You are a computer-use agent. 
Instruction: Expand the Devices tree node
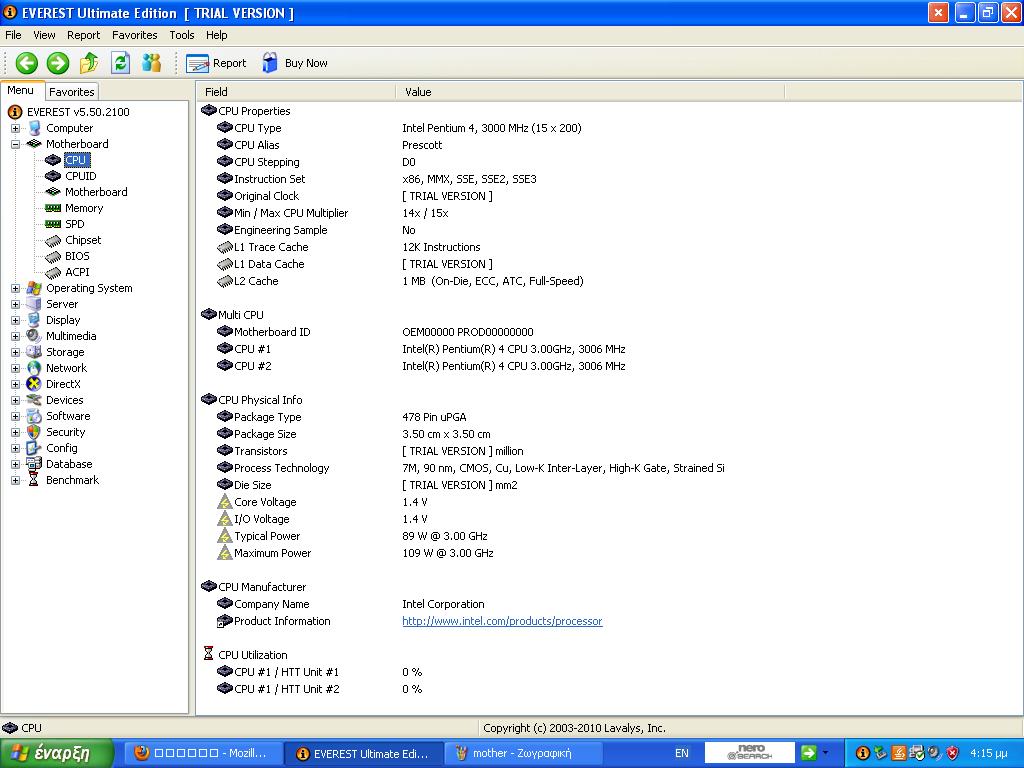click(15, 400)
